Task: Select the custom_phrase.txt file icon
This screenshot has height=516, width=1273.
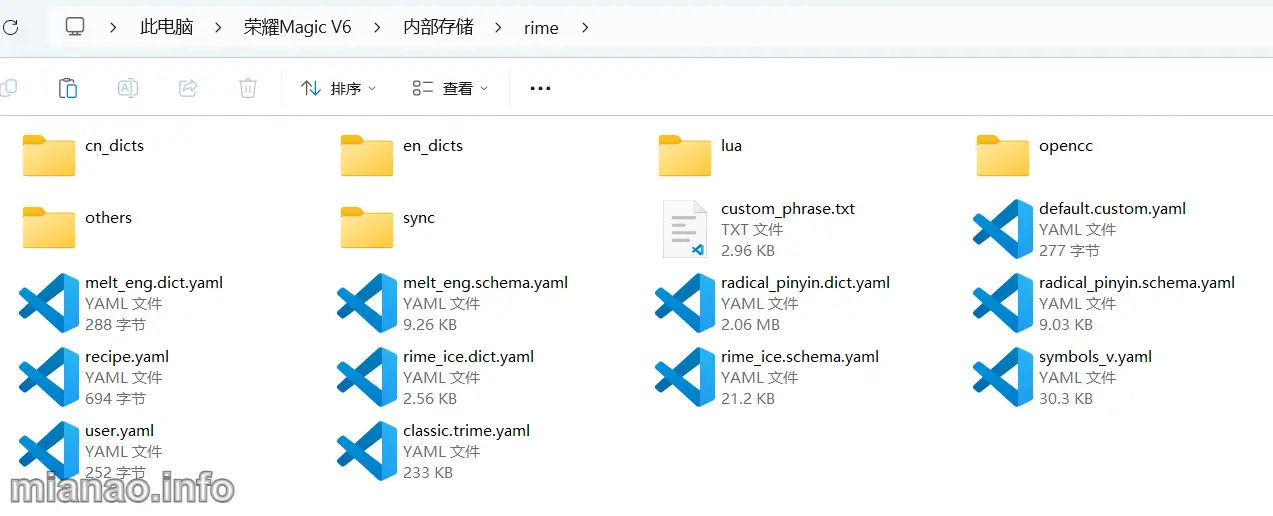Action: coord(685,229)
